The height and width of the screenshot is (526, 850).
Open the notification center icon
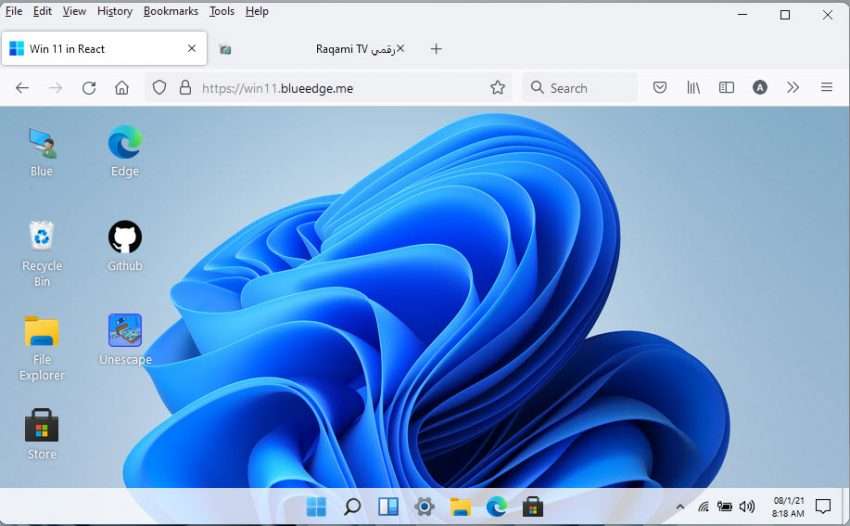tap(823, 506)
